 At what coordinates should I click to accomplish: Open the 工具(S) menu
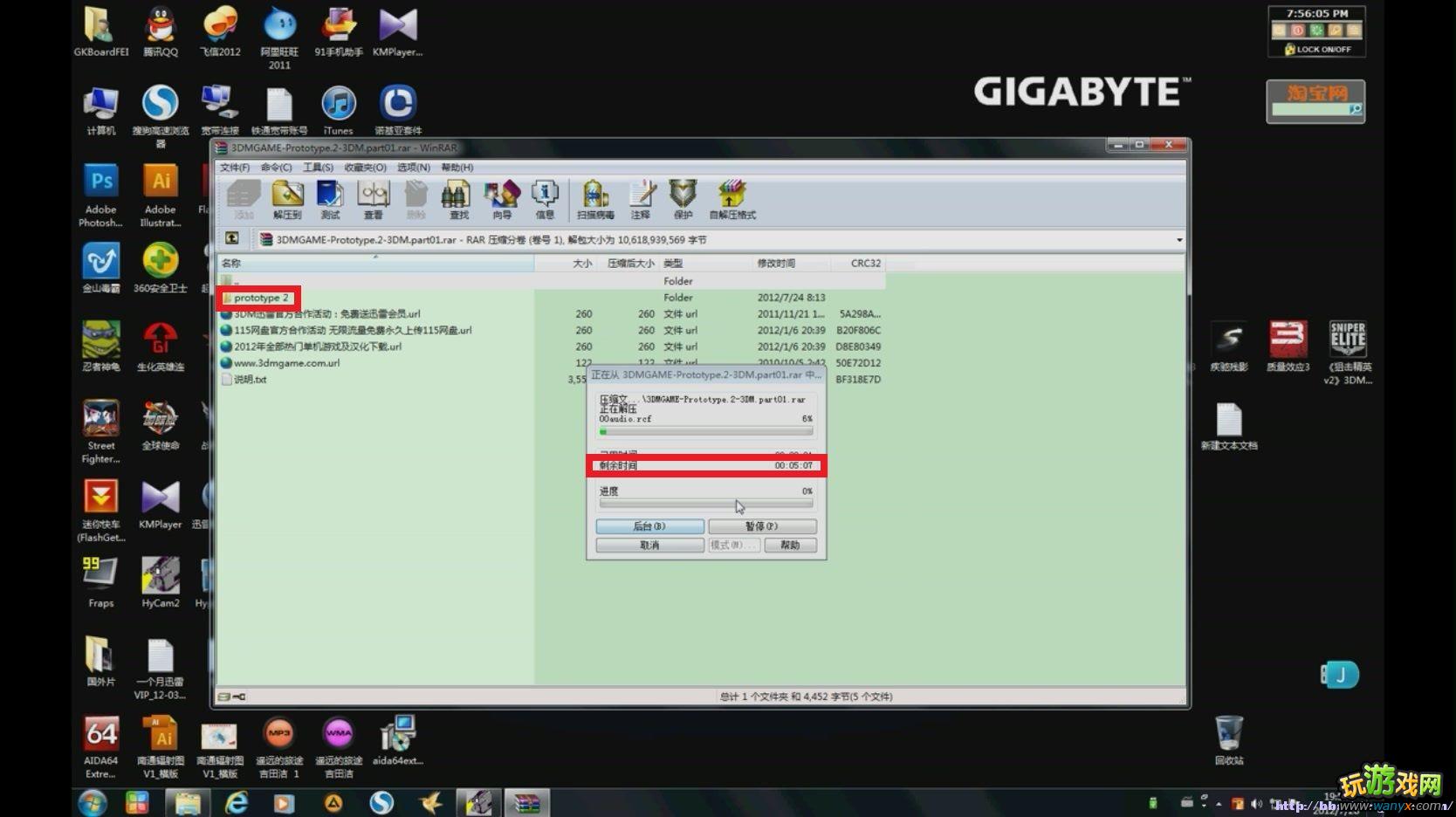click(x=318, y=168)
